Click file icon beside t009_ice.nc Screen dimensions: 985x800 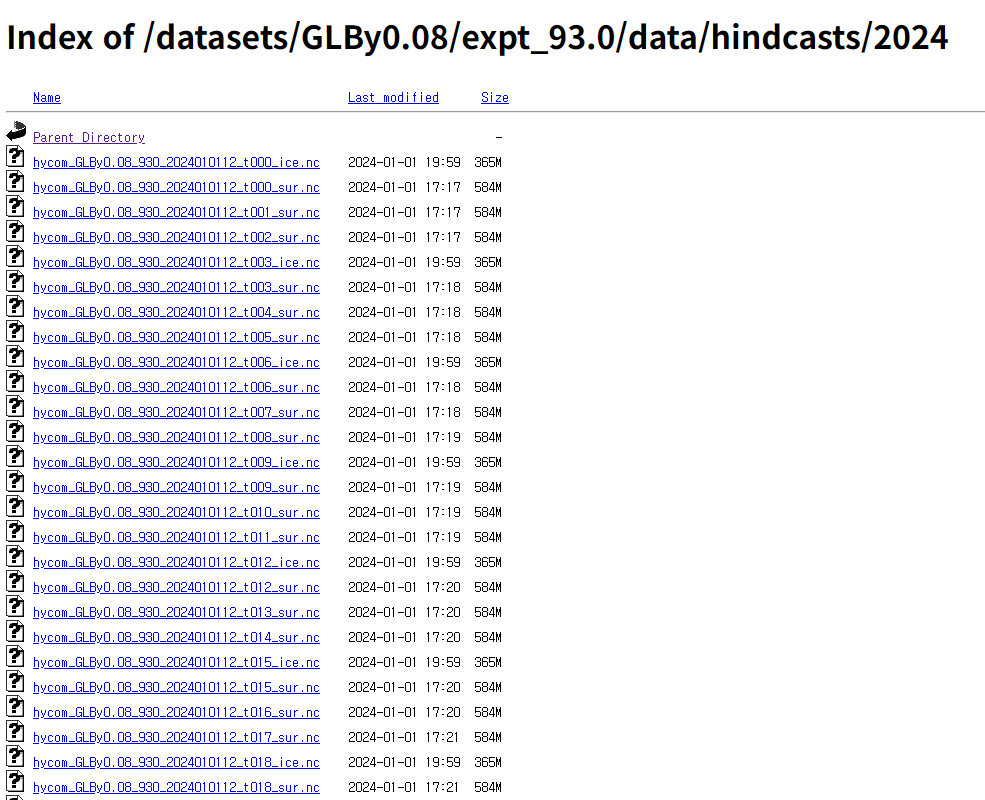pos(15,456)
